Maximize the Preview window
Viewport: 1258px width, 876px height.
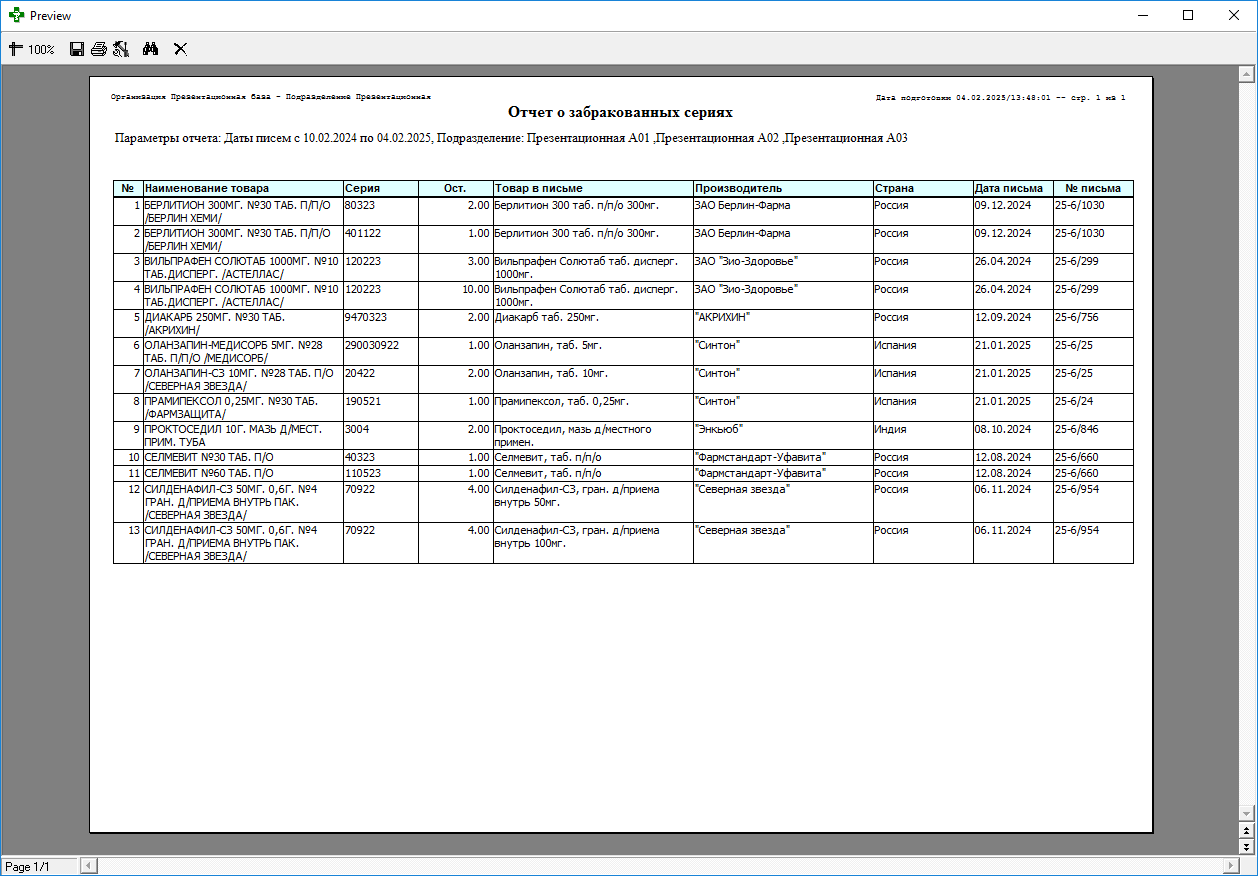[1188, 16]
